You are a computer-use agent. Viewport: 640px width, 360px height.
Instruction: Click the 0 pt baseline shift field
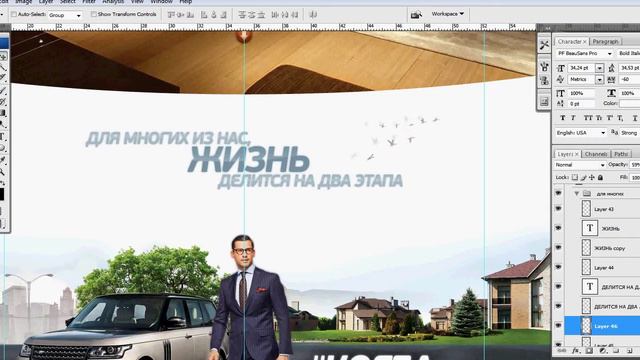click(581, 104)
